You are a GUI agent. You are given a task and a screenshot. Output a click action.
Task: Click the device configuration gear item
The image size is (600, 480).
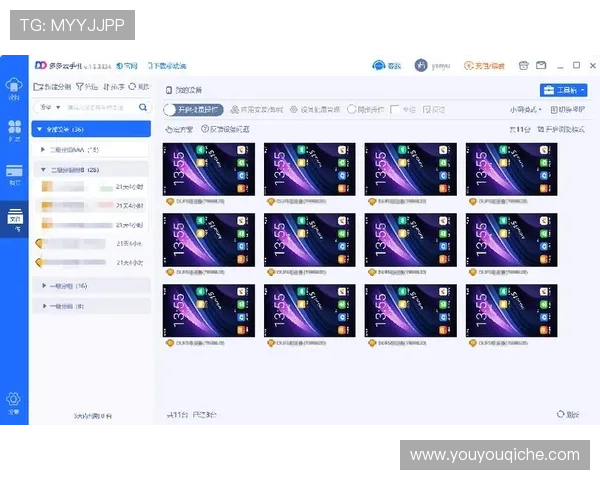[x=315, y=110]
